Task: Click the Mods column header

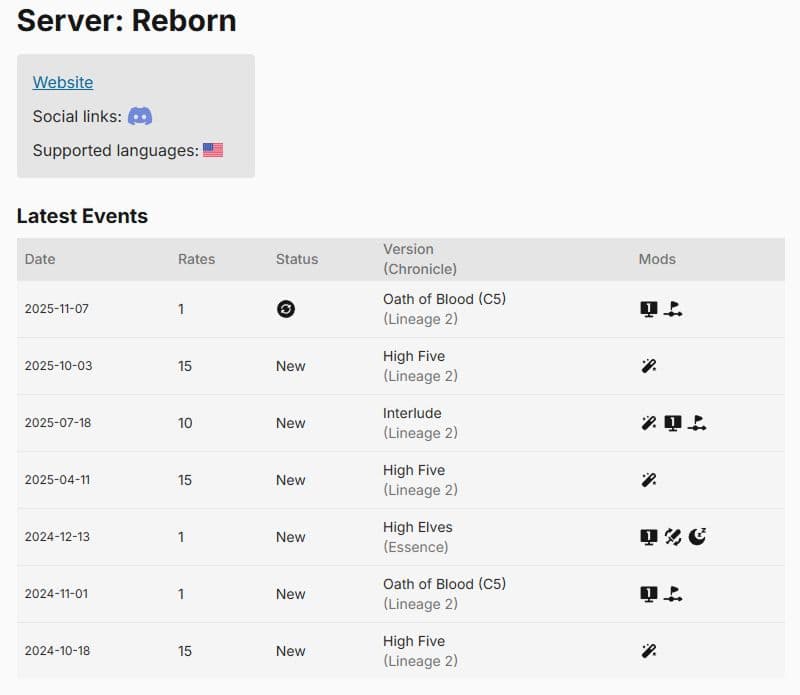Action: (657, 259)
